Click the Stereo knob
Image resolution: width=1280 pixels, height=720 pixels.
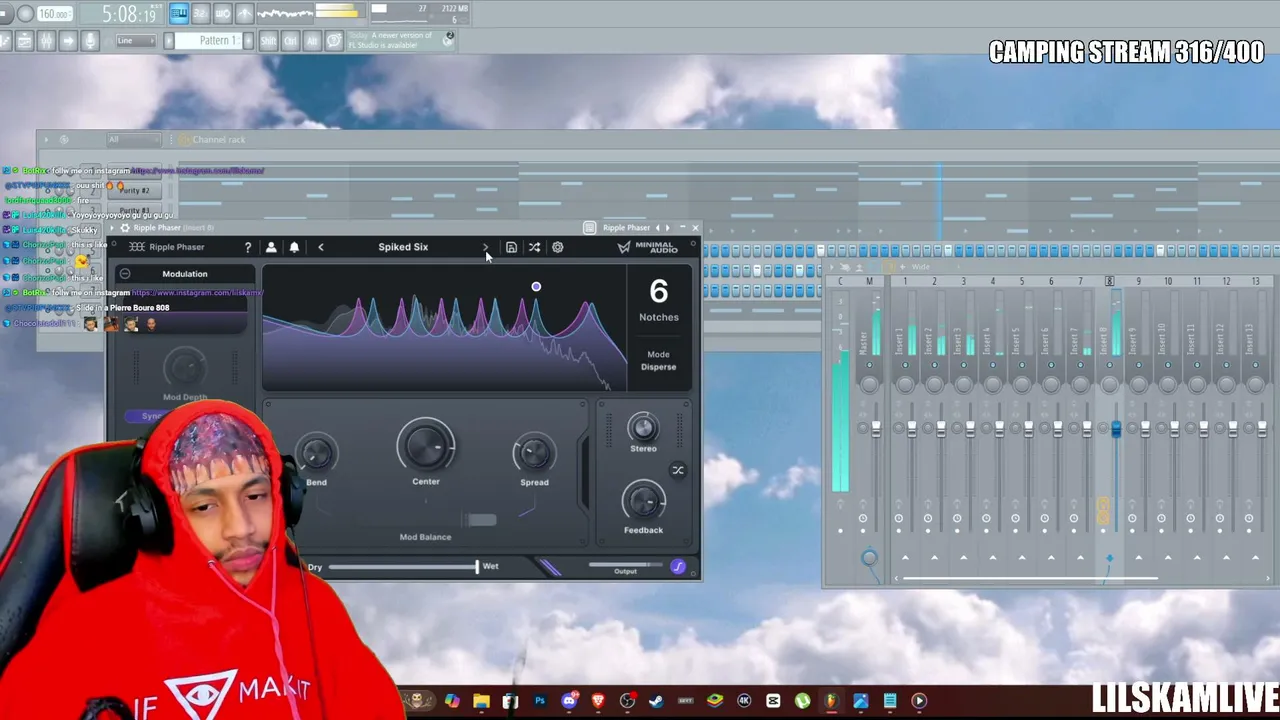click(x=643, y=428)
